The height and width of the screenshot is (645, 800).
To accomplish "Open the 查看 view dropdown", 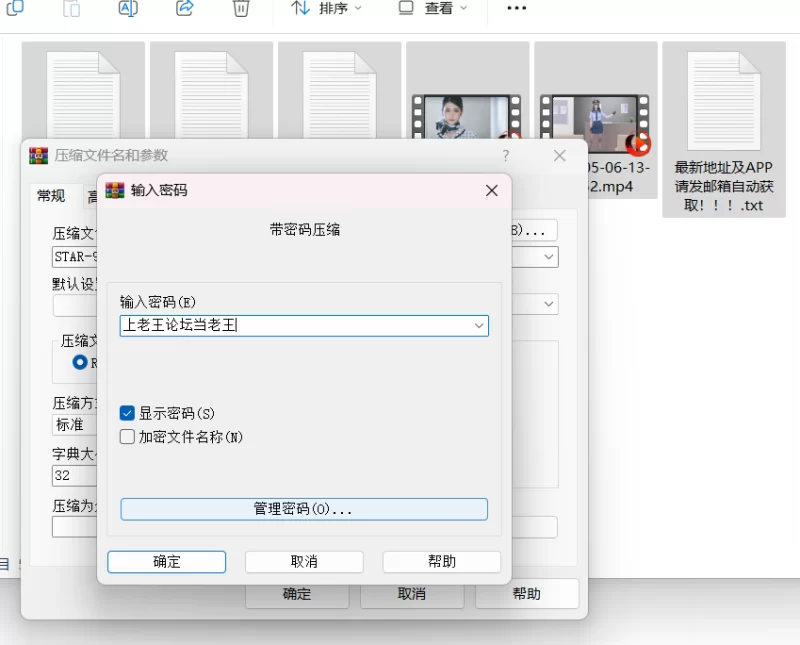I will click(433, 8).
